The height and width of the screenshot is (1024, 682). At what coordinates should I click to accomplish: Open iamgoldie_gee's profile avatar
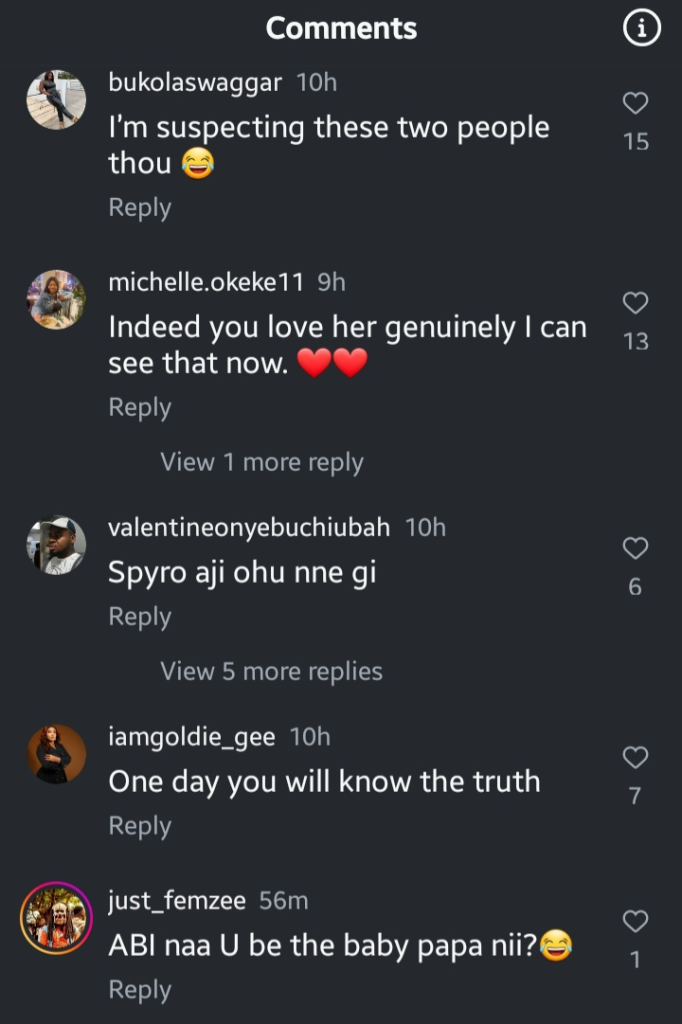tap(56, 754)
